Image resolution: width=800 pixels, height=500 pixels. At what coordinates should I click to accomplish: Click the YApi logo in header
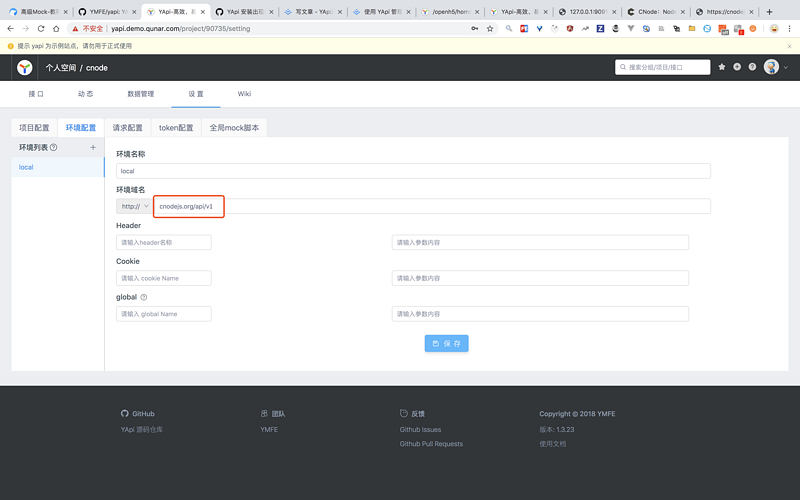24,67
